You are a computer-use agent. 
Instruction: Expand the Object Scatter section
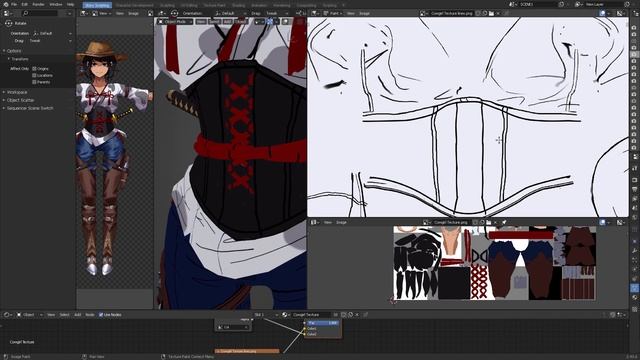19,100
